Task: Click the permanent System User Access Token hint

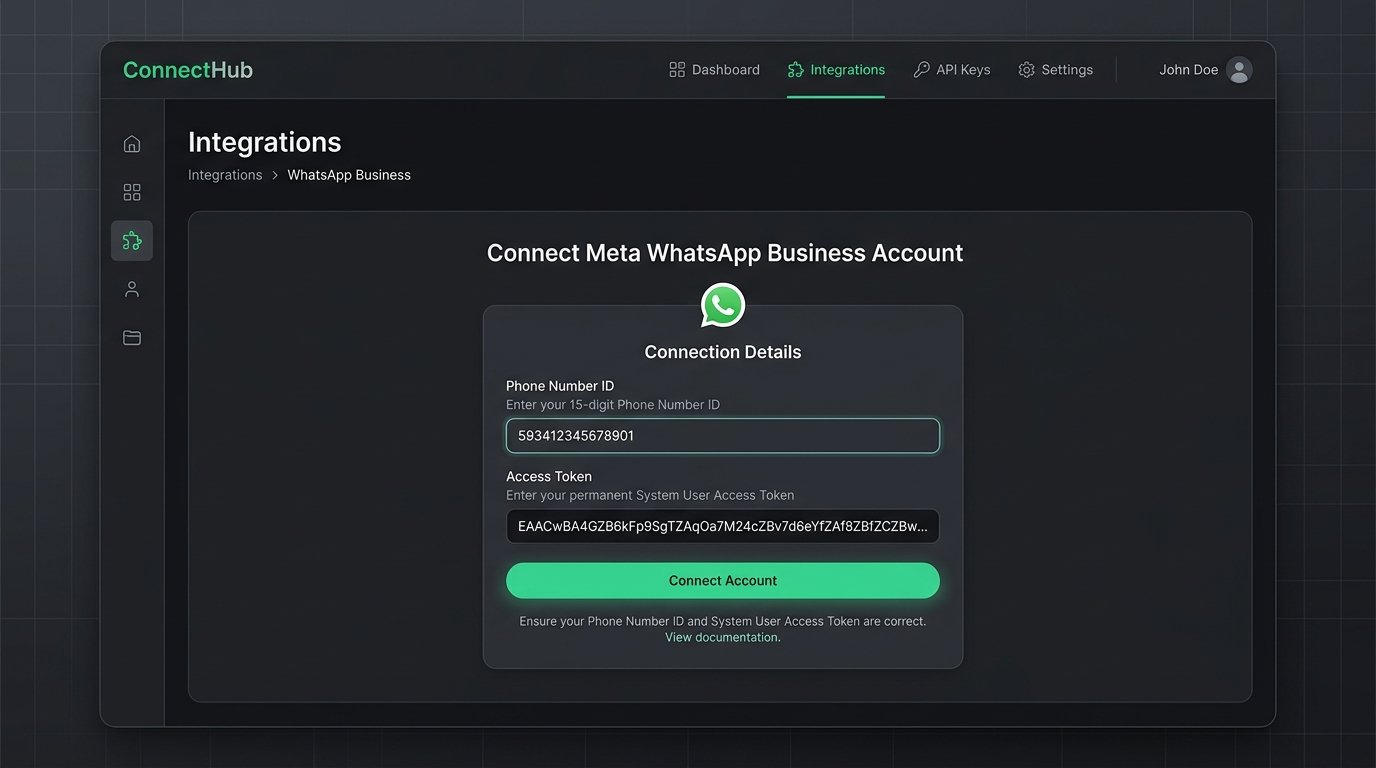Action: pyautogui.click(x=650, y=495)
